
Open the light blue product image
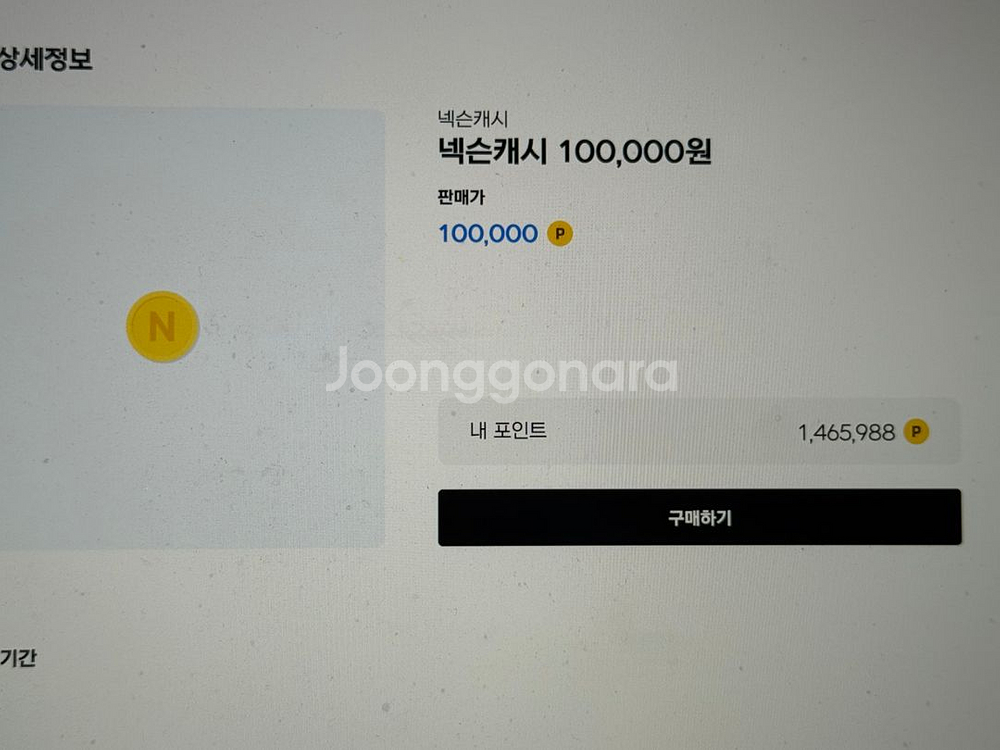[x=191, y=328]
